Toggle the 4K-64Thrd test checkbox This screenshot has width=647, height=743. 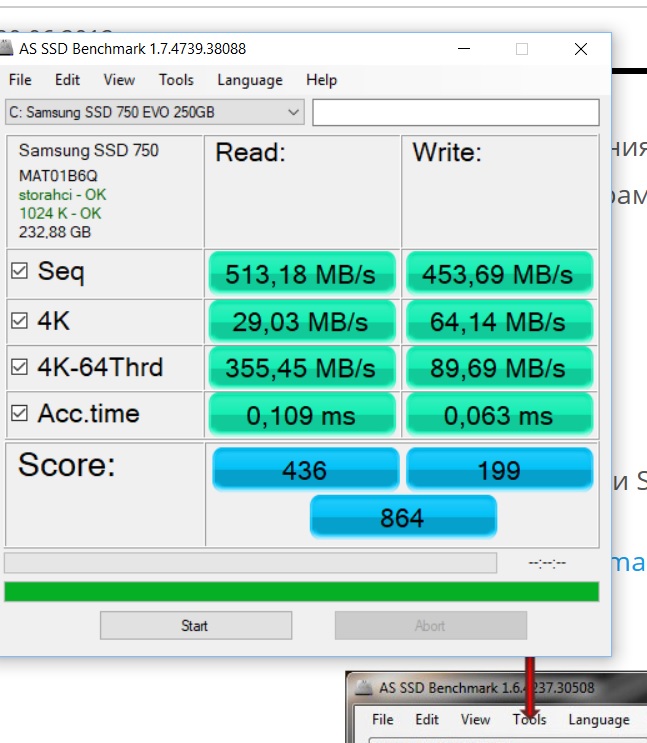click(x=19, y=367)
